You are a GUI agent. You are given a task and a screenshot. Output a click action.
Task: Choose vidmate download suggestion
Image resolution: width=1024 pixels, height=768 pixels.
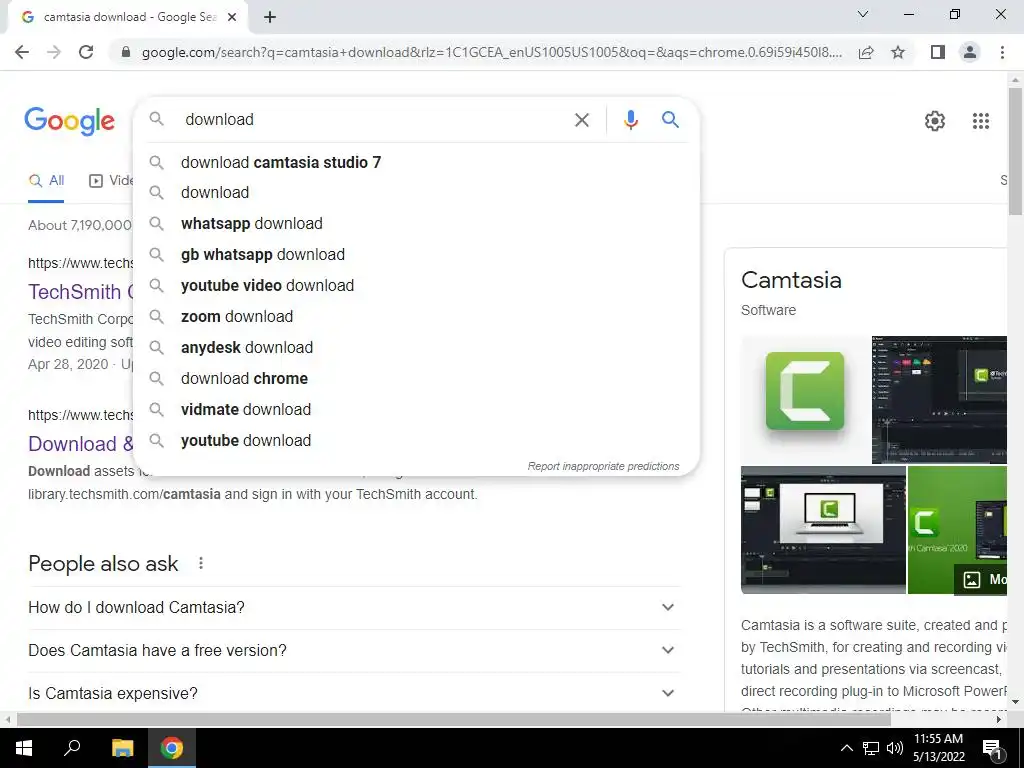(416, 409)
